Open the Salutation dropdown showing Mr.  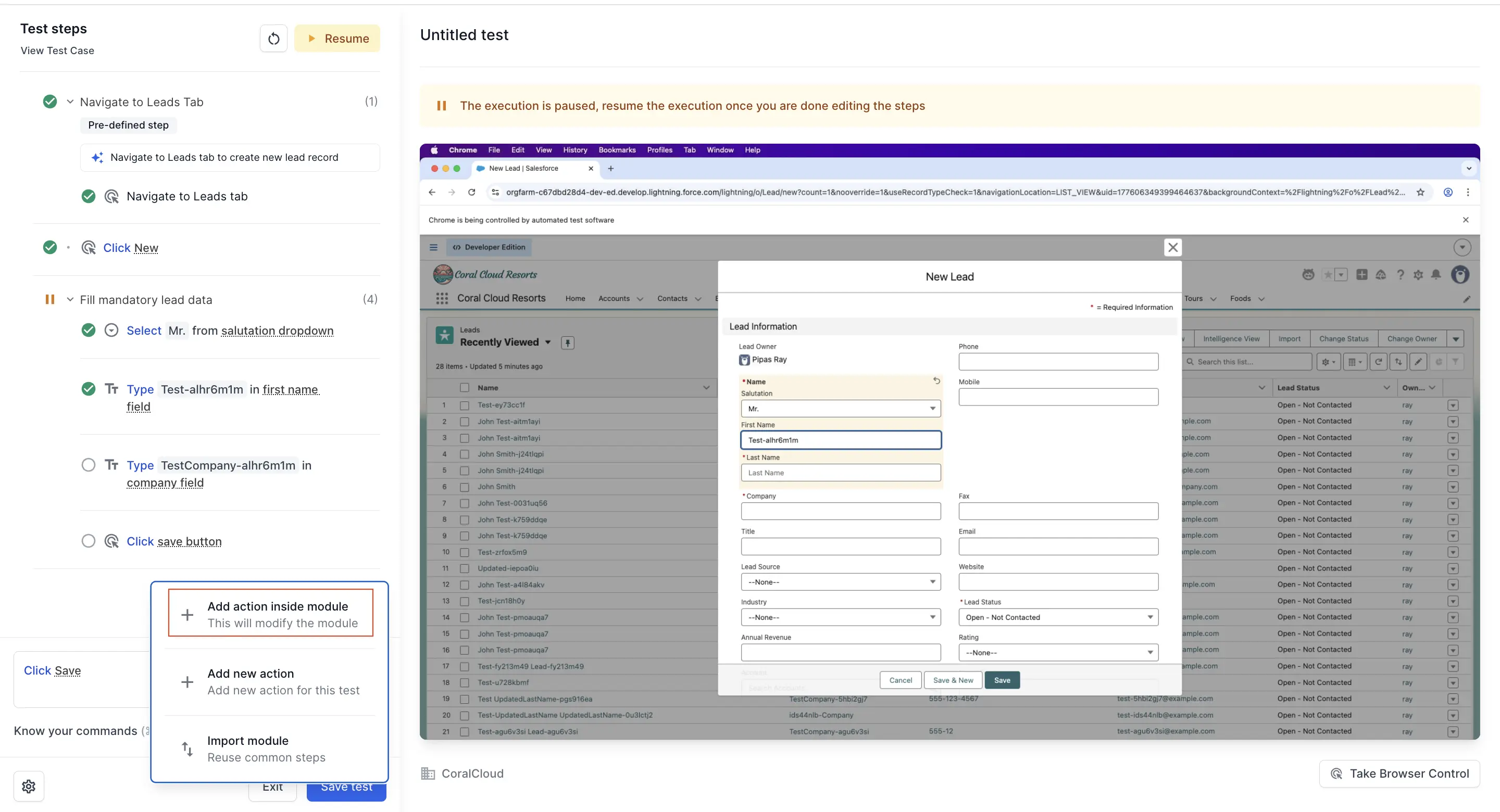click(840, 408)
